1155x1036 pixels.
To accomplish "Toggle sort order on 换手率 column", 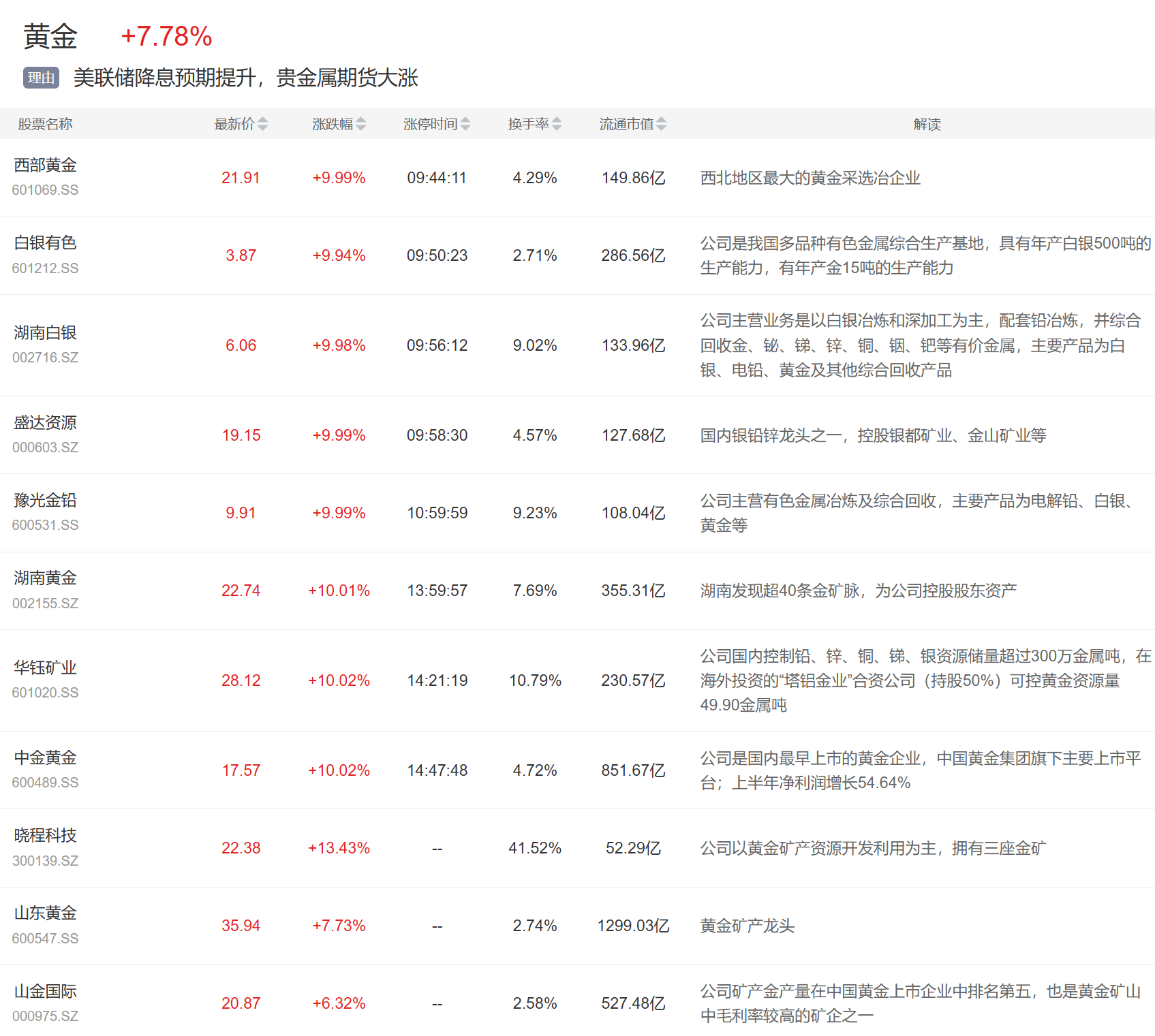I will (558, 124).
